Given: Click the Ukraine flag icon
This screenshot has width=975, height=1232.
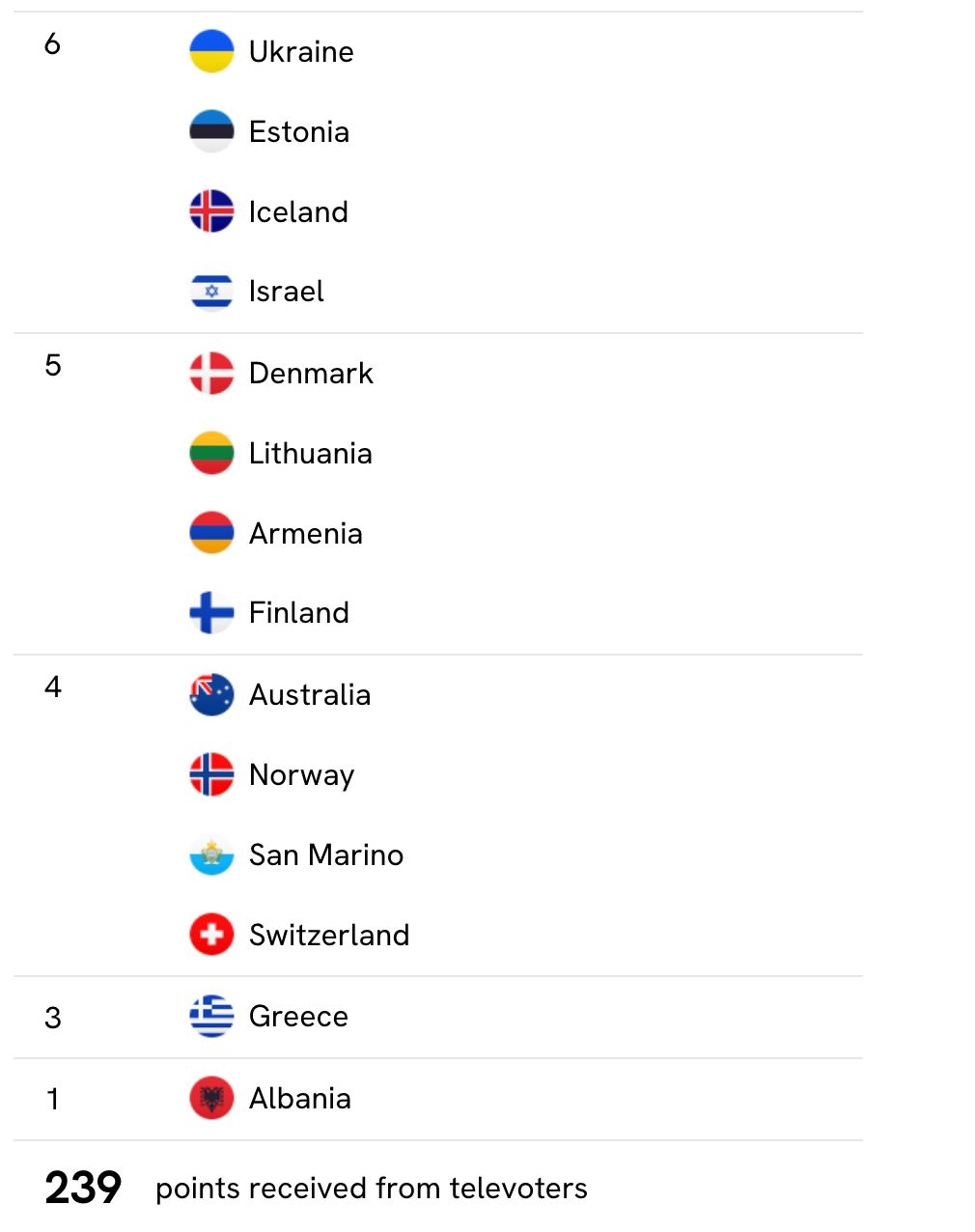Looking at the screenshot, I should [x=211, y=51].
